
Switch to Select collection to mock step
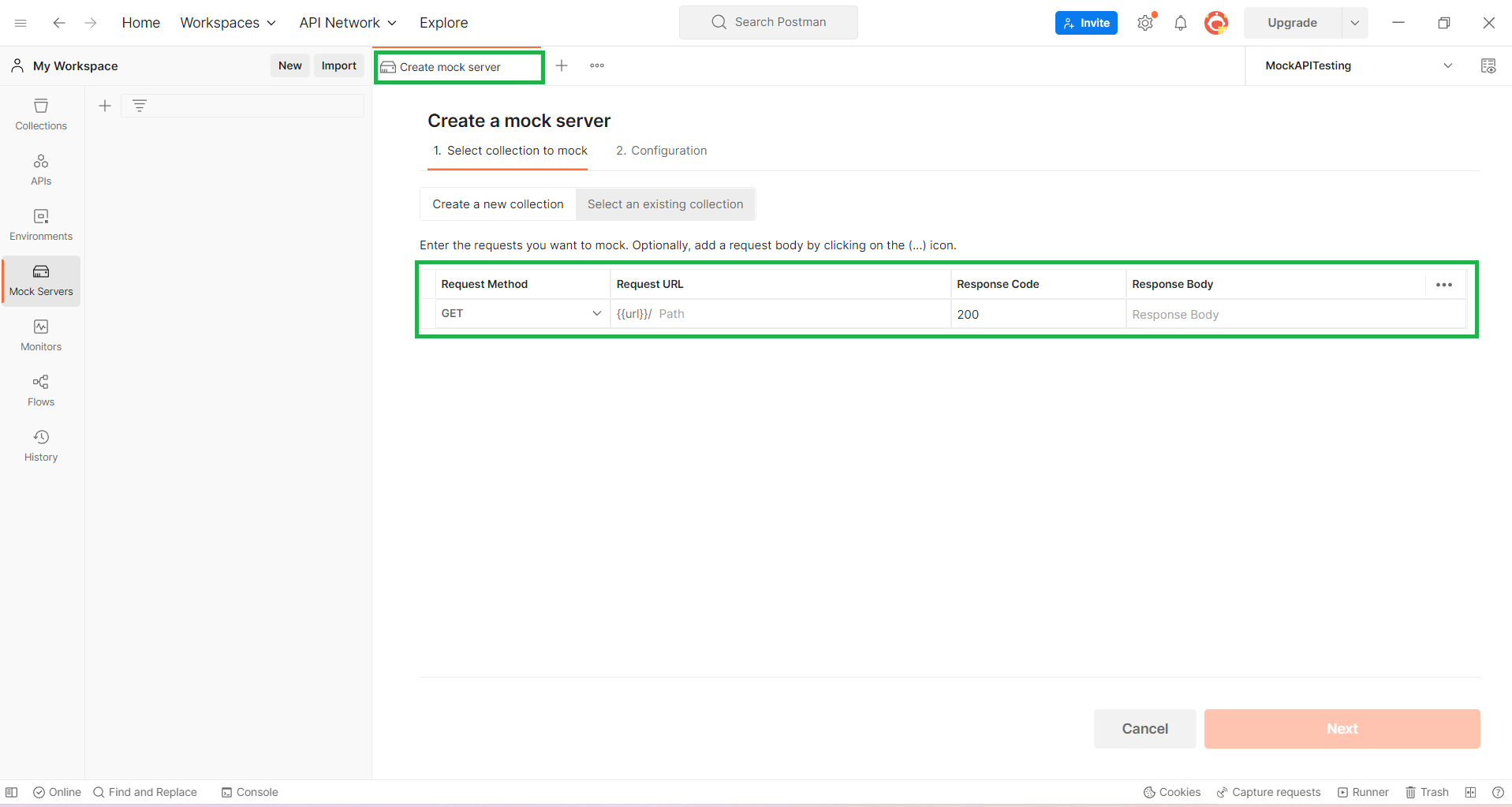coord(510,151)
